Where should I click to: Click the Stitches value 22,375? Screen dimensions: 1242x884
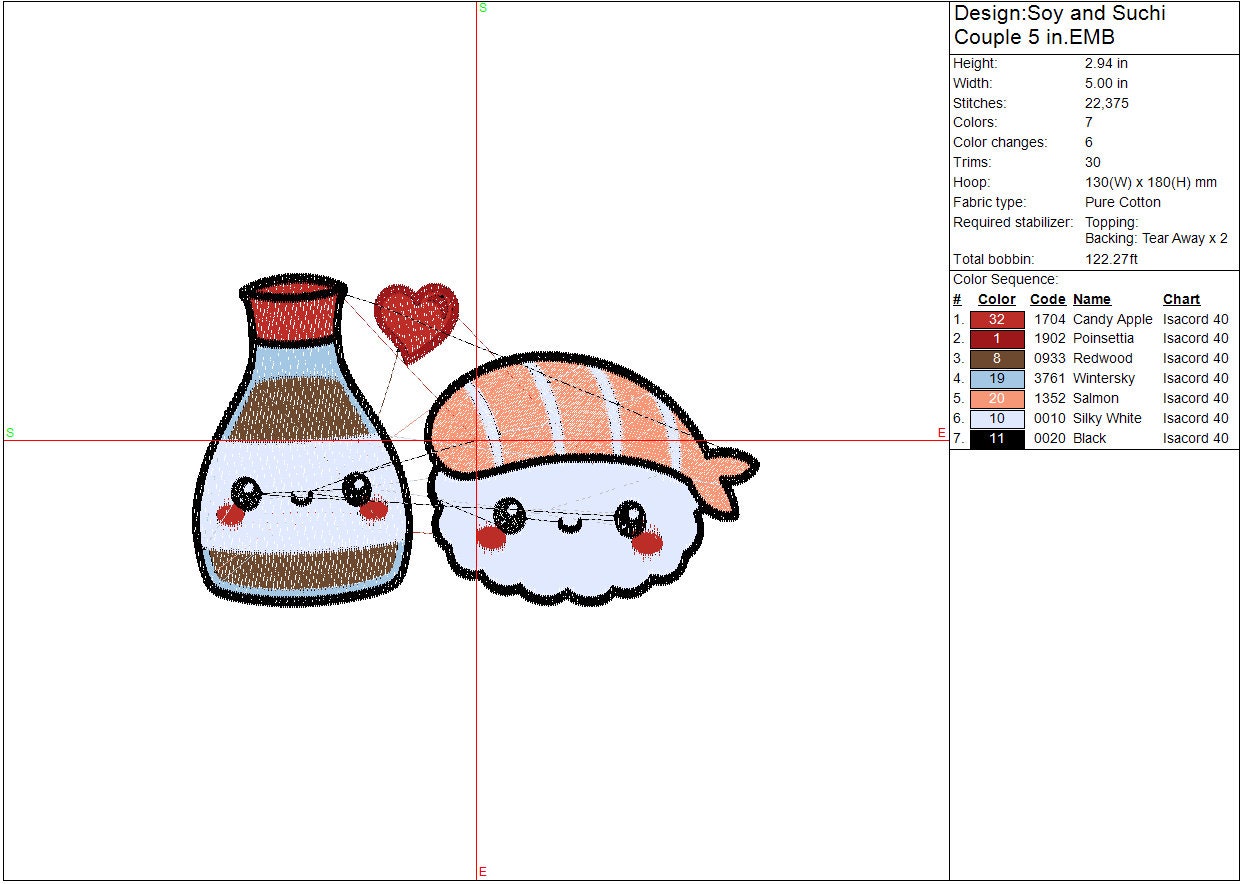1106,103
